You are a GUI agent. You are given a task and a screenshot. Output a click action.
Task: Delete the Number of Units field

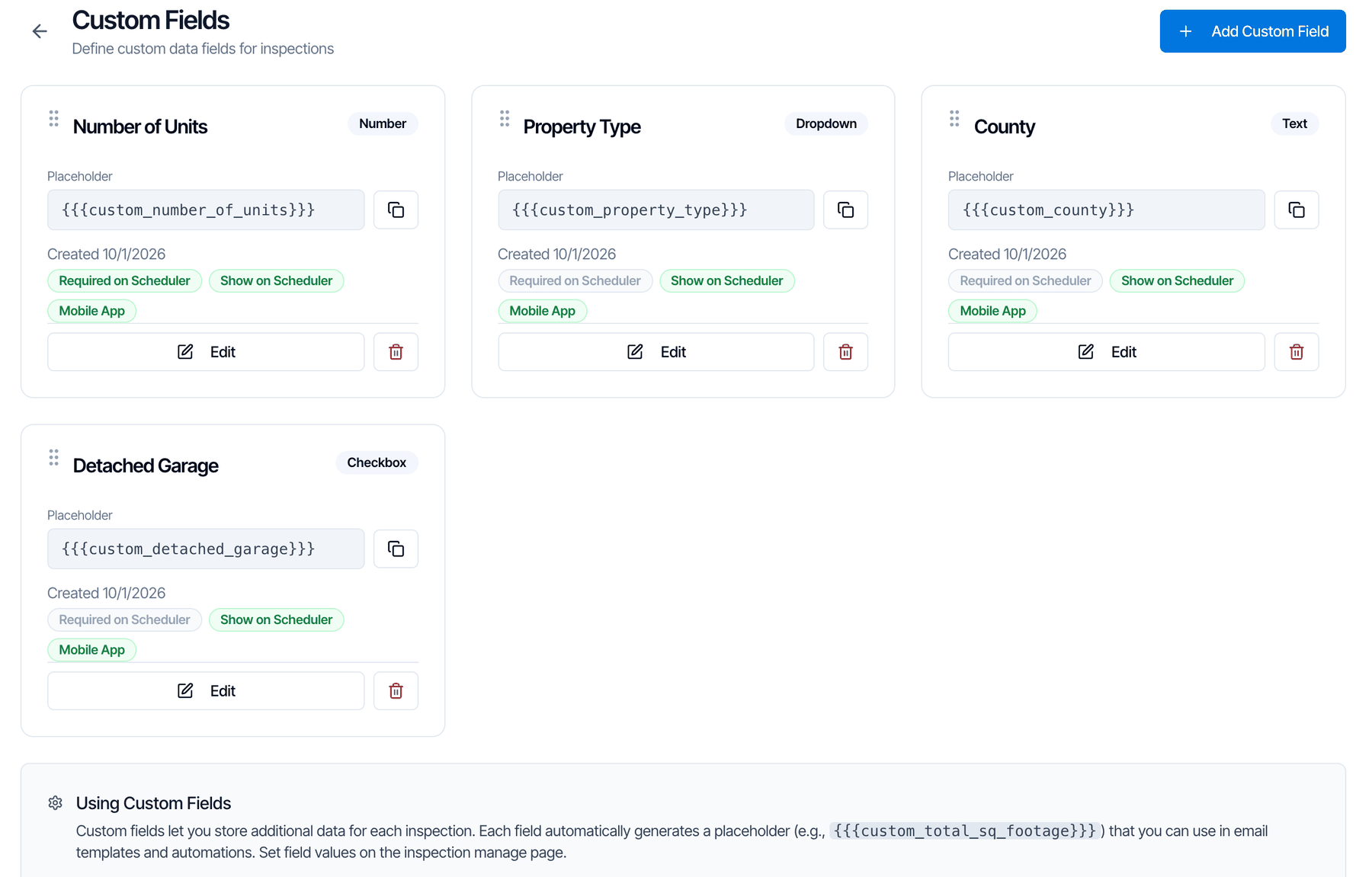396,352
